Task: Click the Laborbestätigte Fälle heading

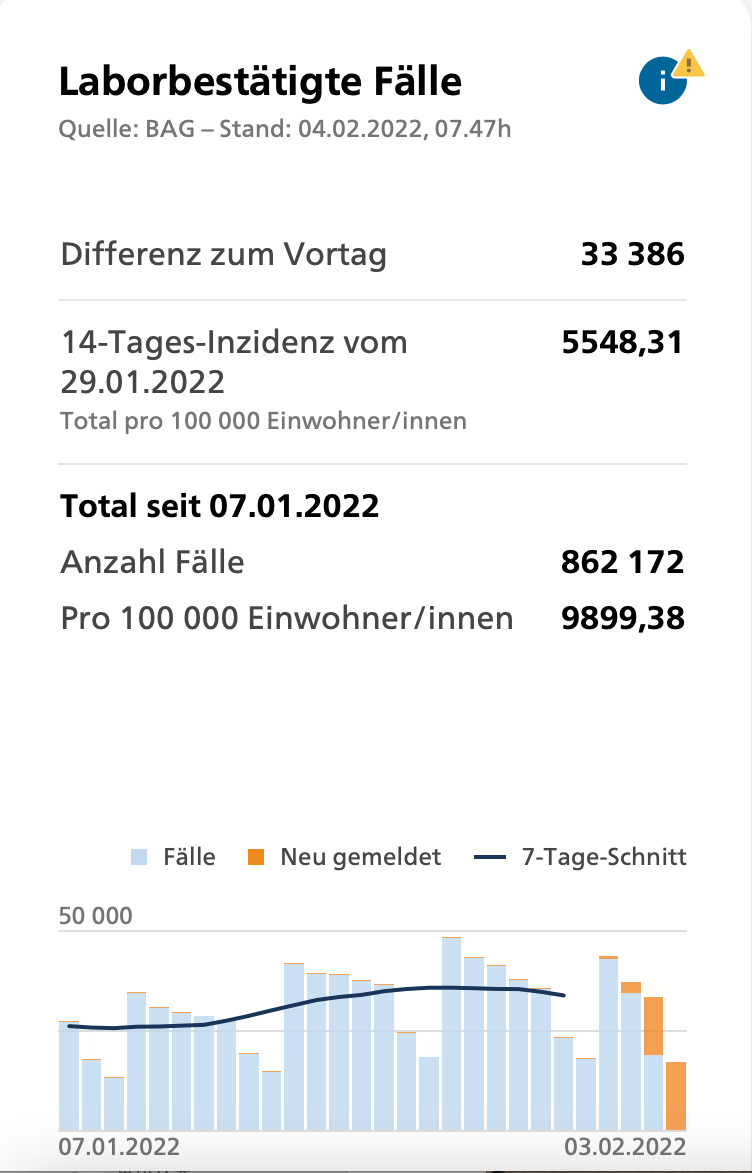Action: 260,82
